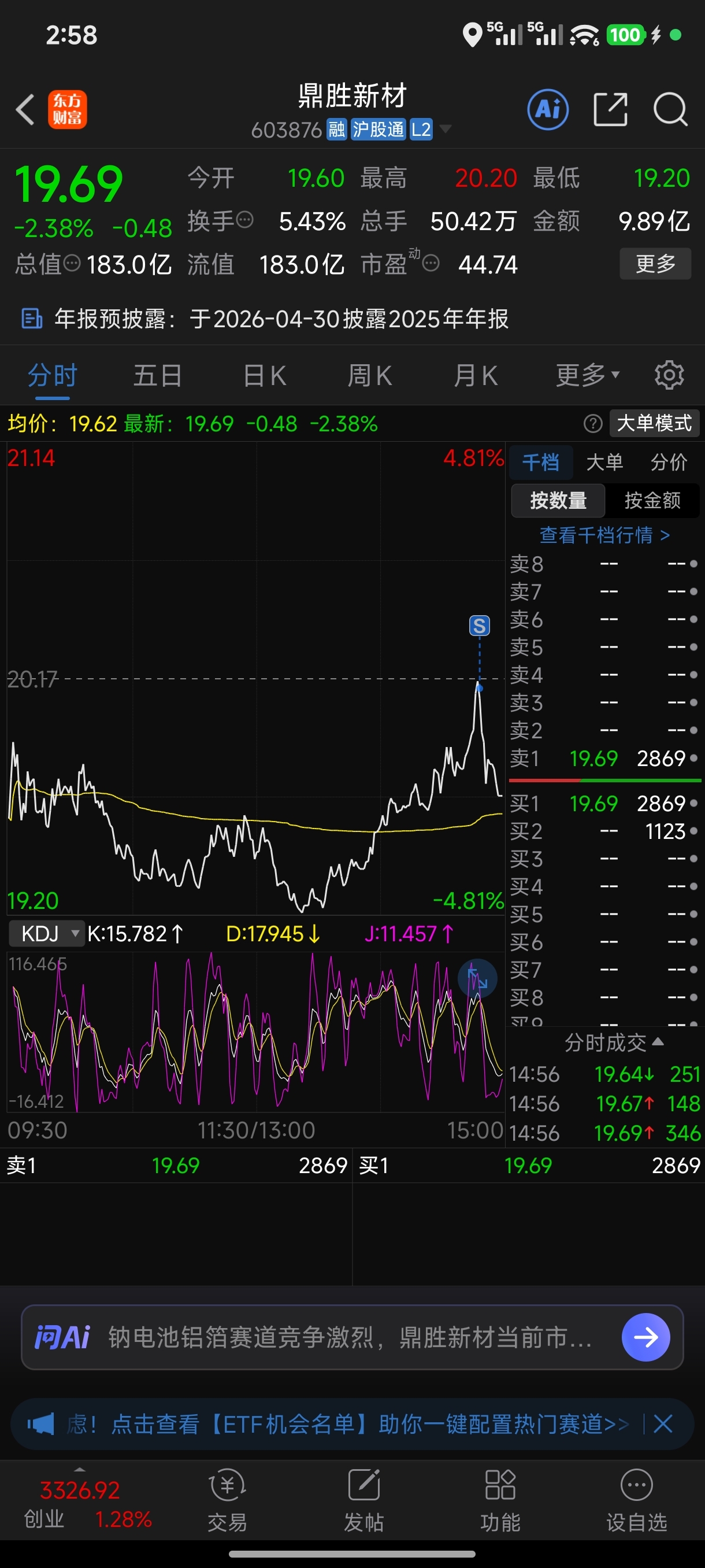This screenshot has height=1568, width=705.
Task: Tap the back arrow icon
Action: pos(25,110)
